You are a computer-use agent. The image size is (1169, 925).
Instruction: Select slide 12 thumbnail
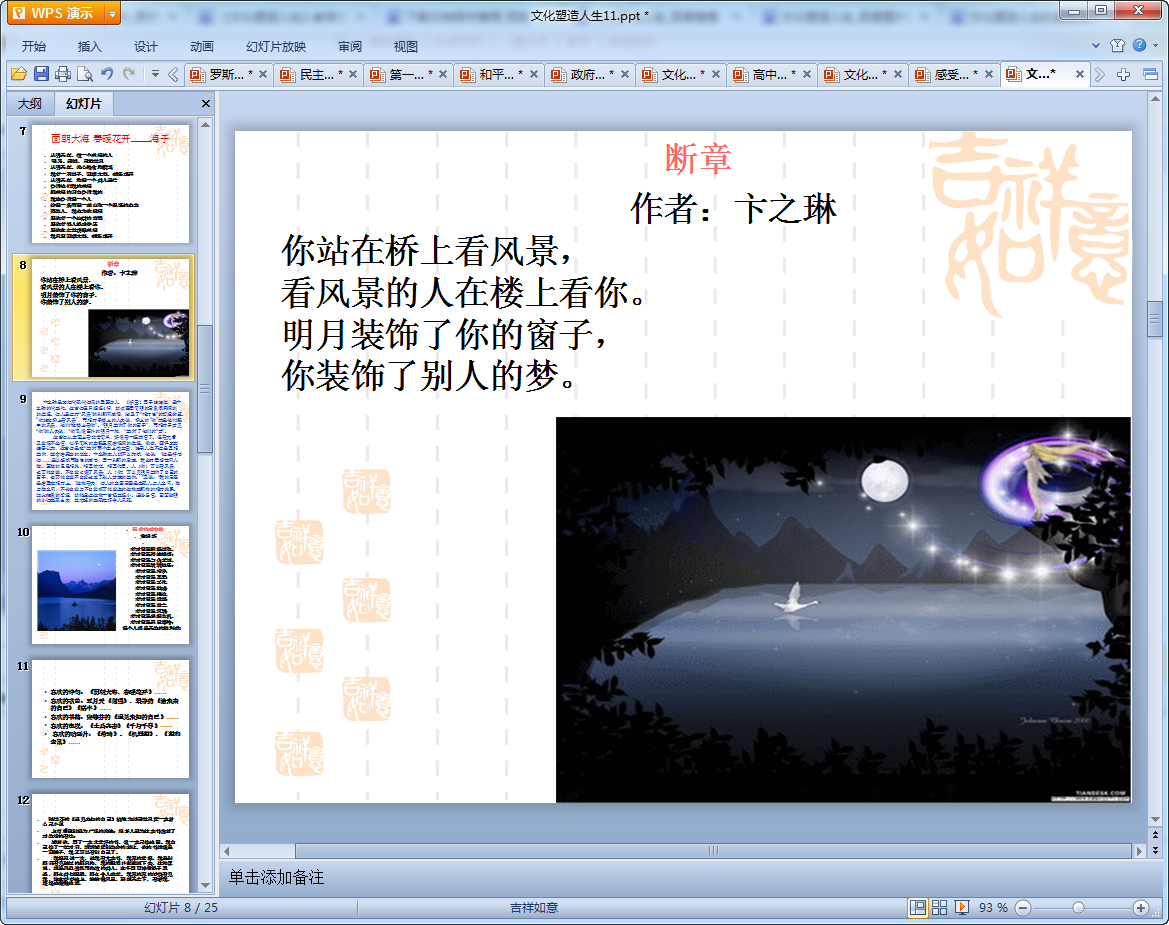click(x=110, y=843)
